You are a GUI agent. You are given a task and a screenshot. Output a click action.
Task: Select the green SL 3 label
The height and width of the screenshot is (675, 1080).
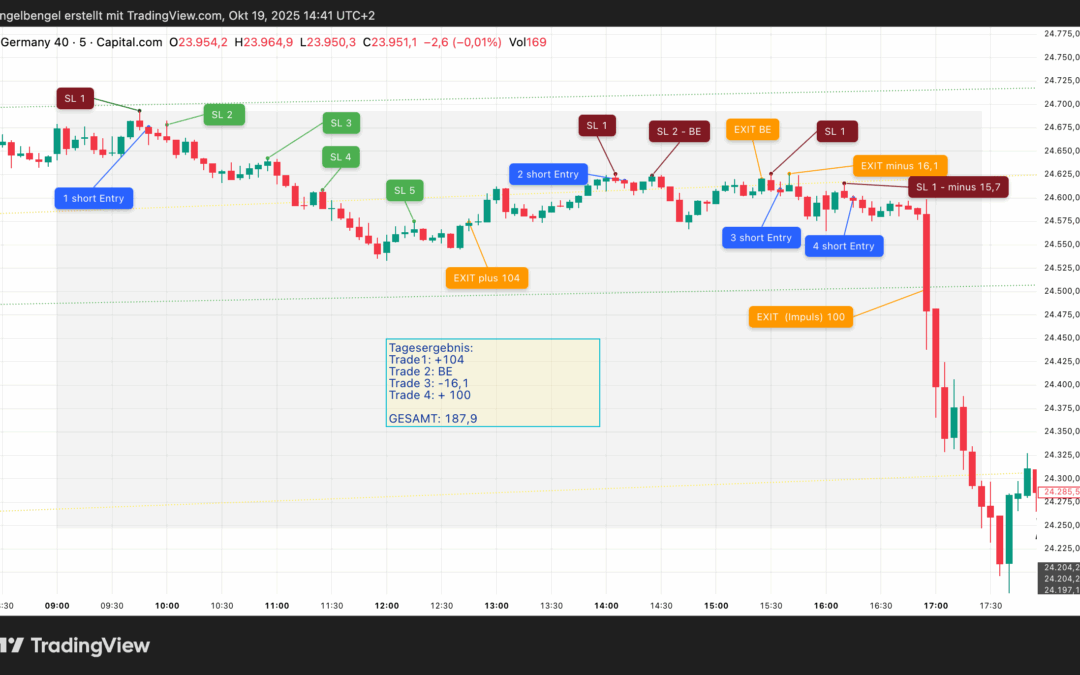(x=341, y=123)
